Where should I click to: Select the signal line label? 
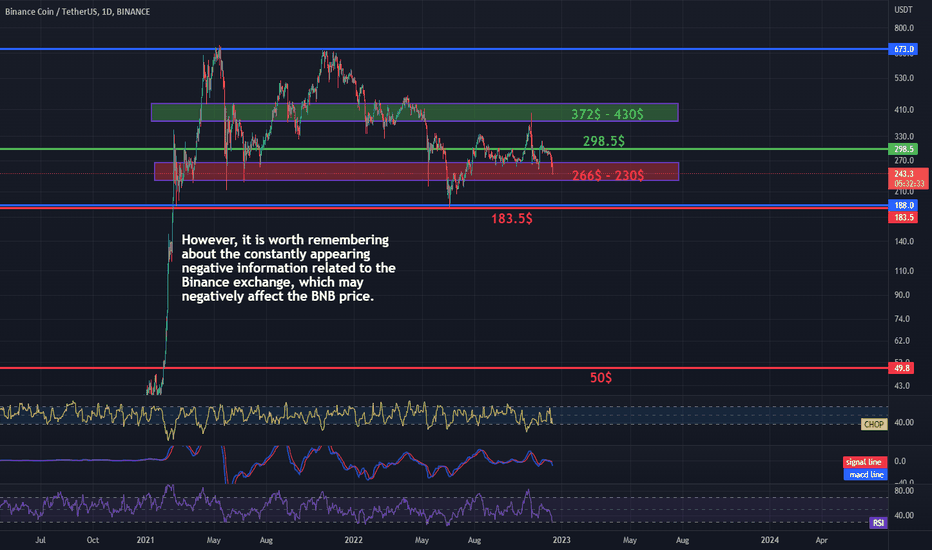tap(865, 462)
